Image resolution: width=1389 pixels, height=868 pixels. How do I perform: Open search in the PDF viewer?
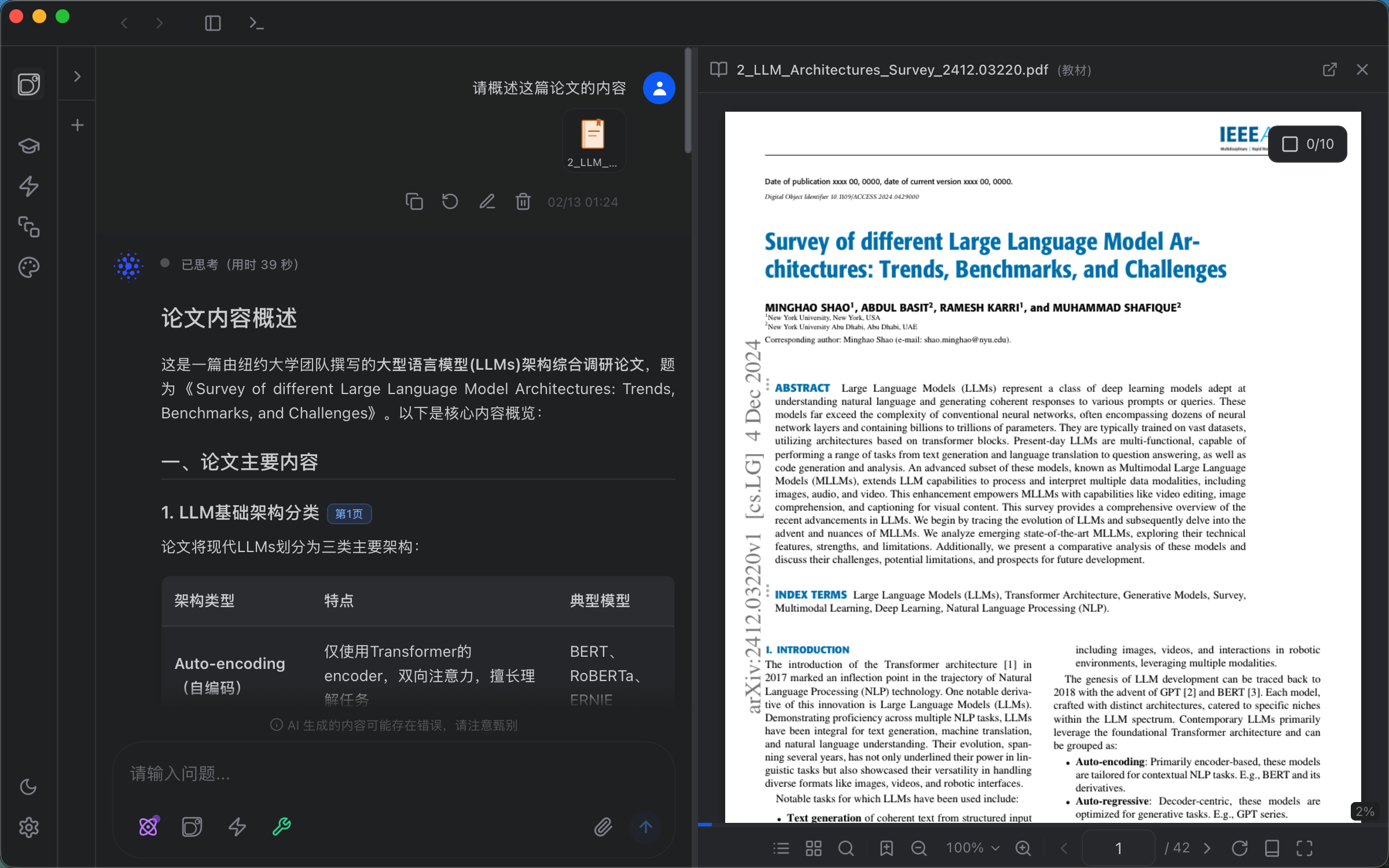click(x=846, y=848)
